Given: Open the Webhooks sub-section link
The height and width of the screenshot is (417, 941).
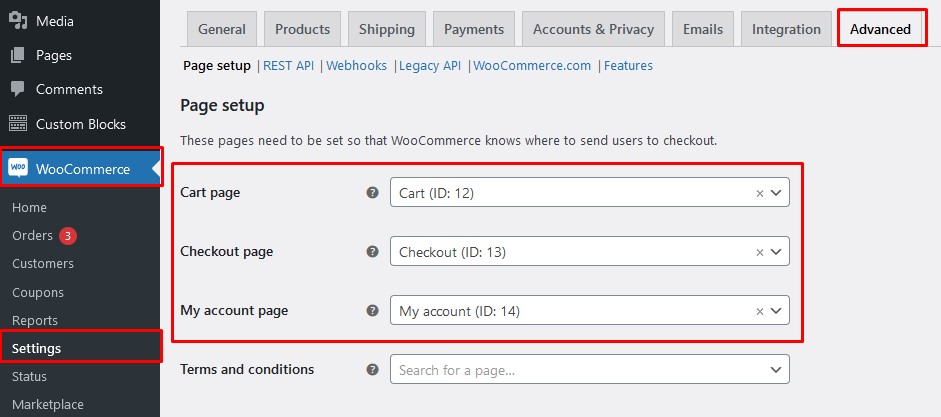Looking at the screenshot, I should tap(356, 66).
